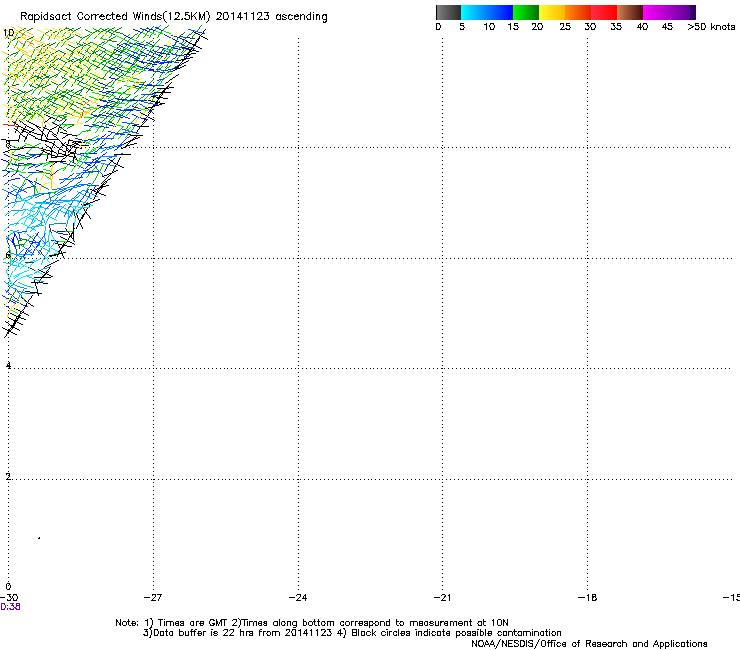The height and width of the screenshot is (650, 740).
Task: Click the brown 35-40 knots legend swatch
Action: coord(630,12)
